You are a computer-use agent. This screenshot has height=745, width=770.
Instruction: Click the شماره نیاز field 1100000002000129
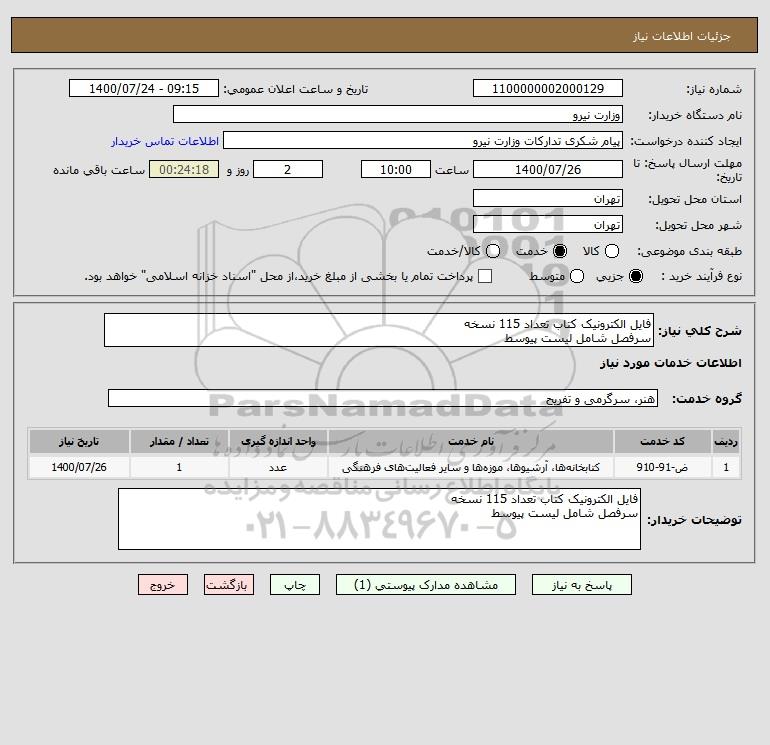[548, 88]
